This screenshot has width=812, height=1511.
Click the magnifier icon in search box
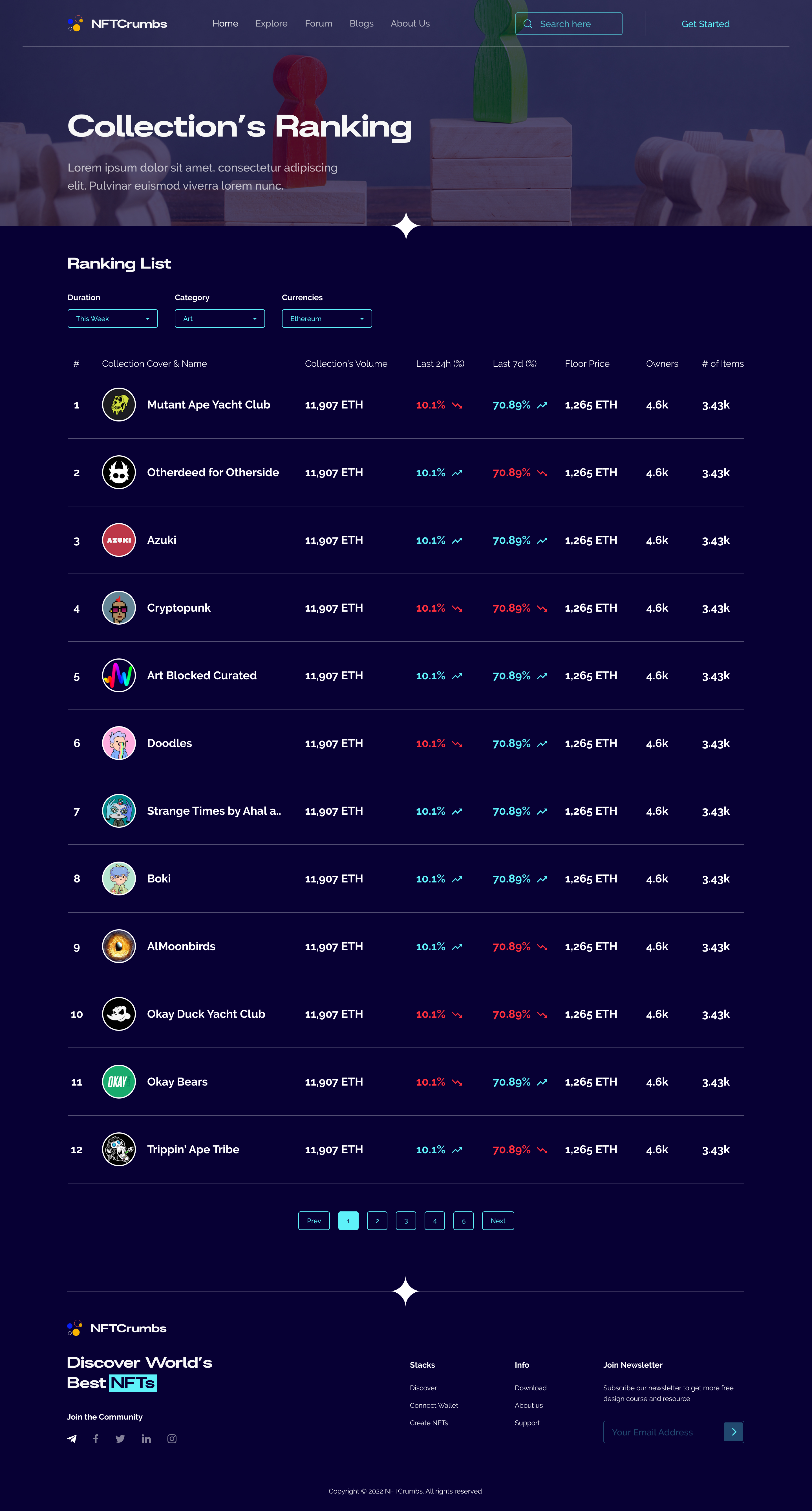(528, 24)
